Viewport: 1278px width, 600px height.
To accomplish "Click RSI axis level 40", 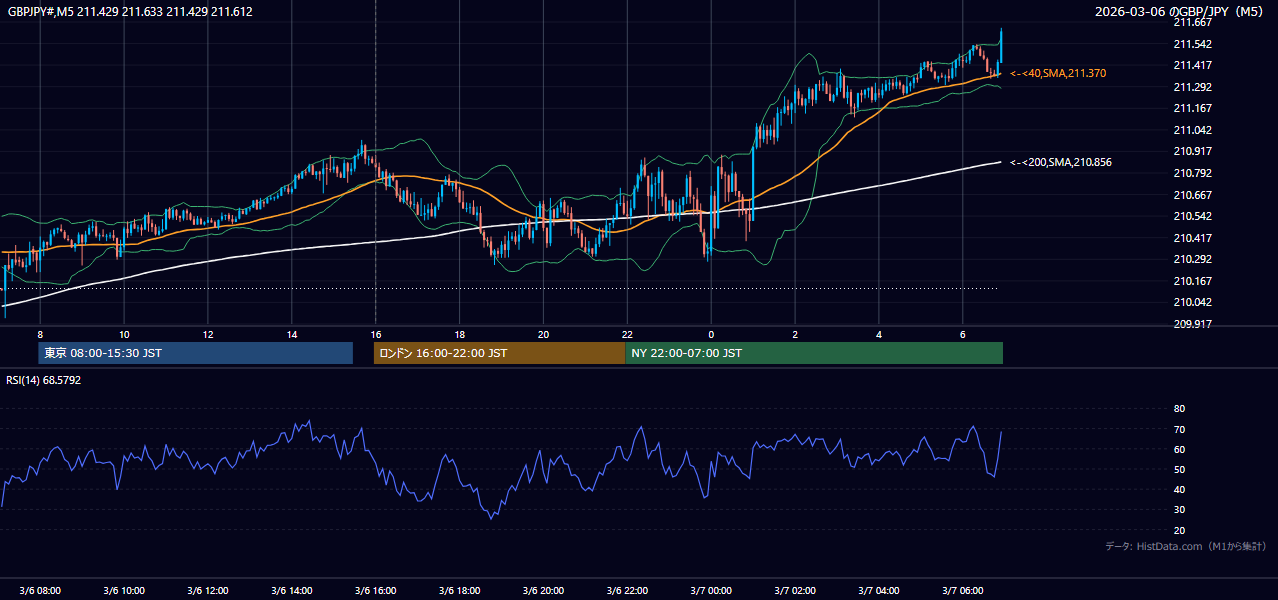I will (1179, 489).
